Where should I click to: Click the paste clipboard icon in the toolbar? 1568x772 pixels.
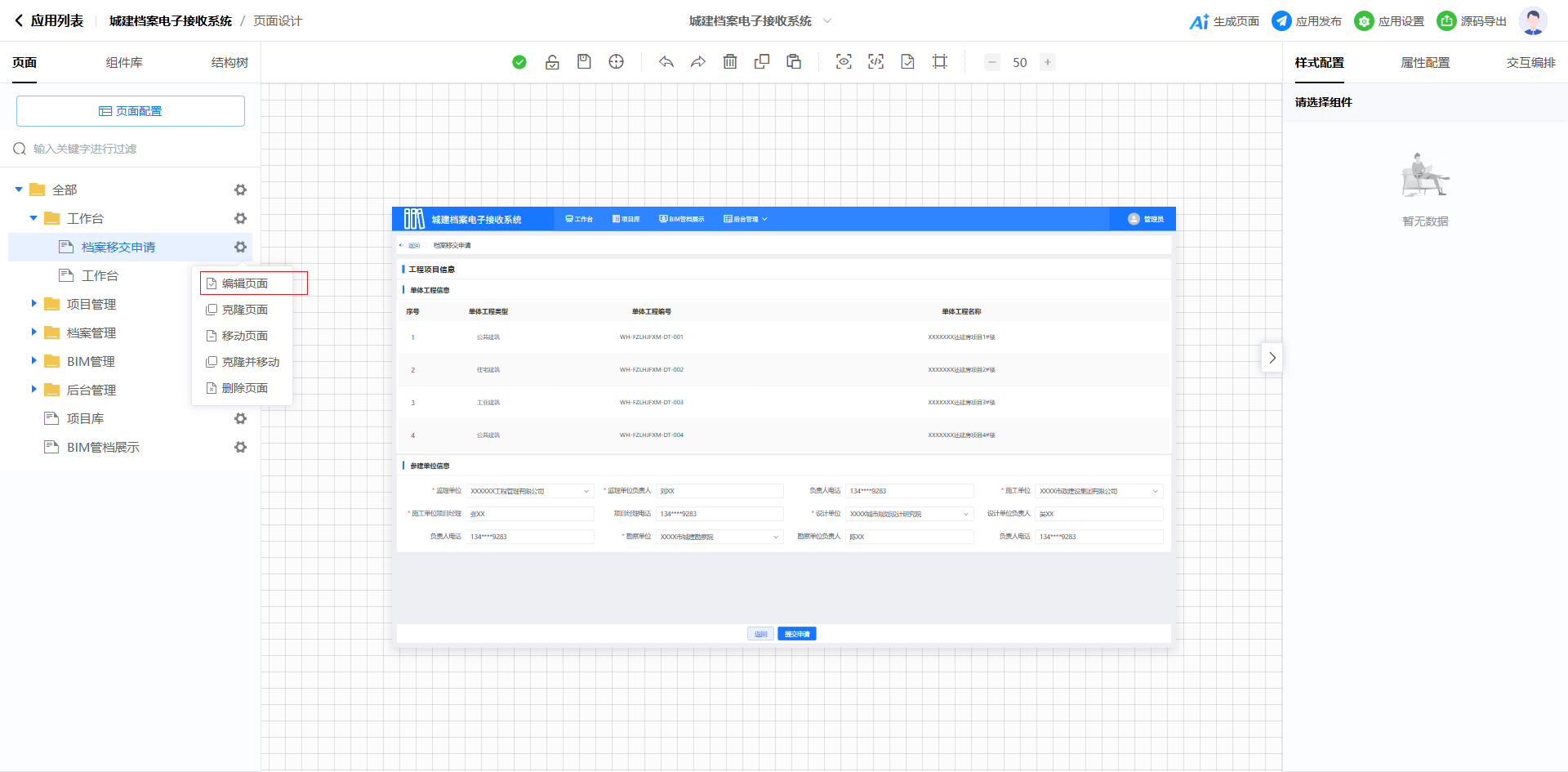point(794,62)
